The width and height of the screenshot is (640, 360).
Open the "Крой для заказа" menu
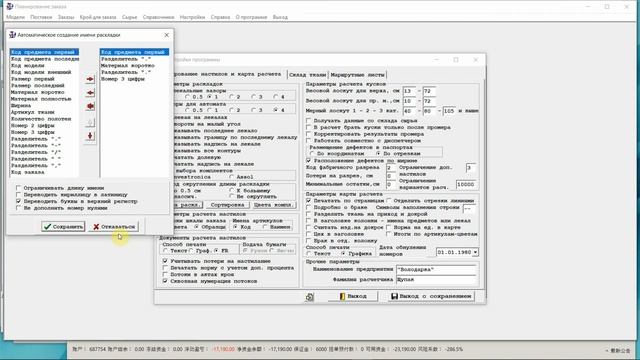[98, 17]
